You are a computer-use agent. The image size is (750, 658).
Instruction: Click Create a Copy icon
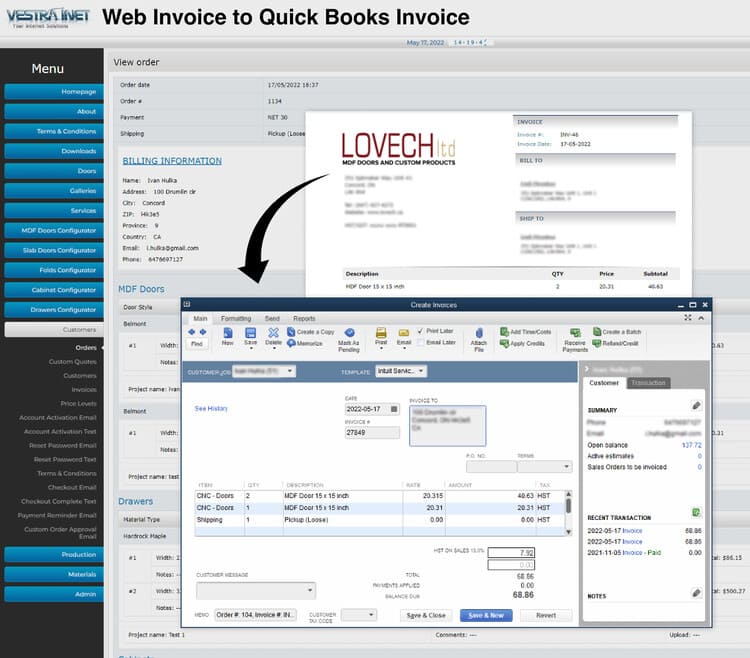(291, 331)
